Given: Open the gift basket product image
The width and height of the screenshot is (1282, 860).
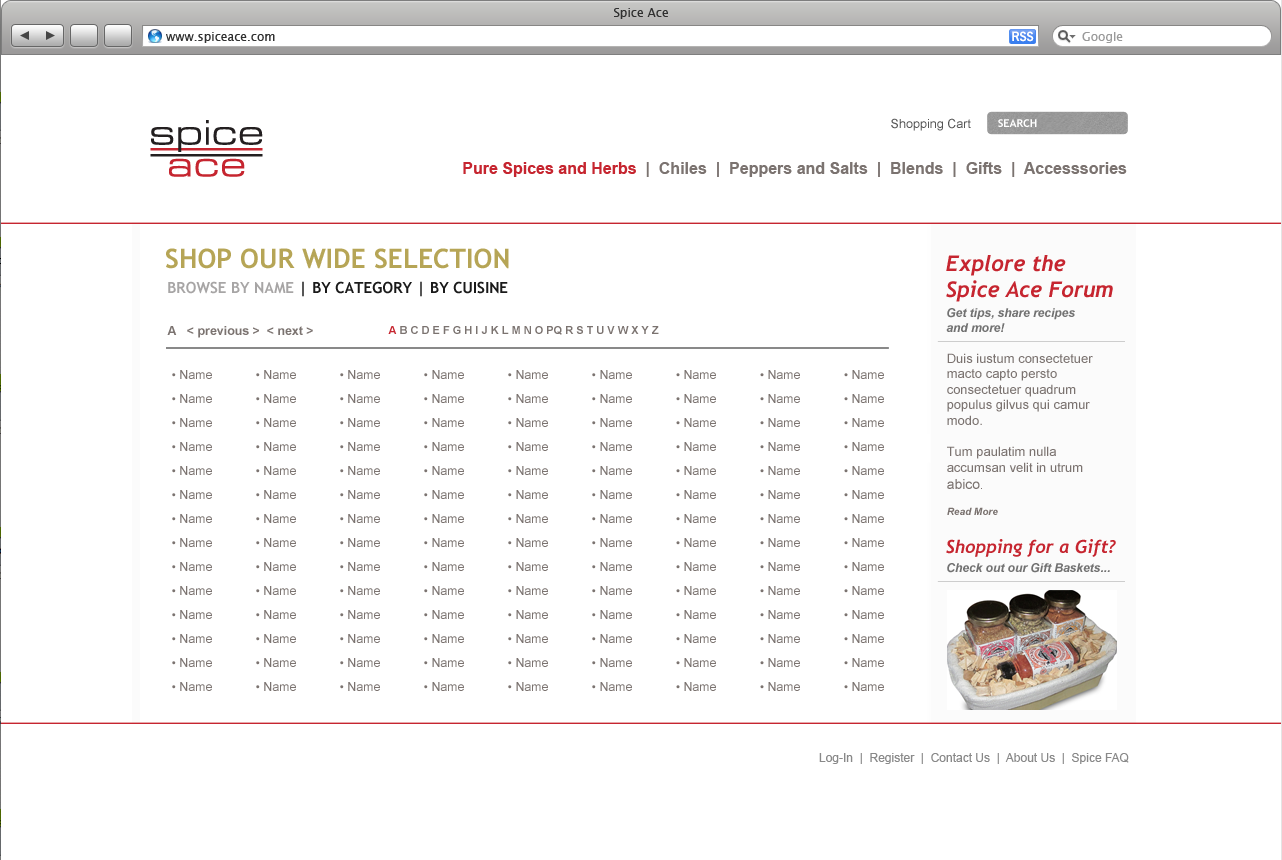Looking at the screenshot, I should [x=1032, y=649].
